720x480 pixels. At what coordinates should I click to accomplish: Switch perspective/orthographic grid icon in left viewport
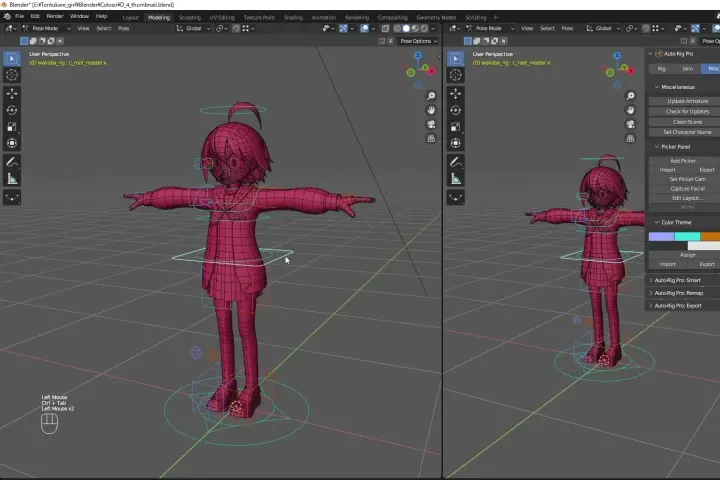tap(431, 138)
